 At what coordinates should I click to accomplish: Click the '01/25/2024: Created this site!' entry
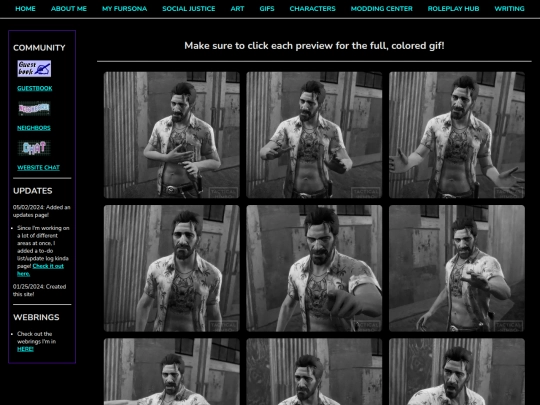click(x=40, y=290)
